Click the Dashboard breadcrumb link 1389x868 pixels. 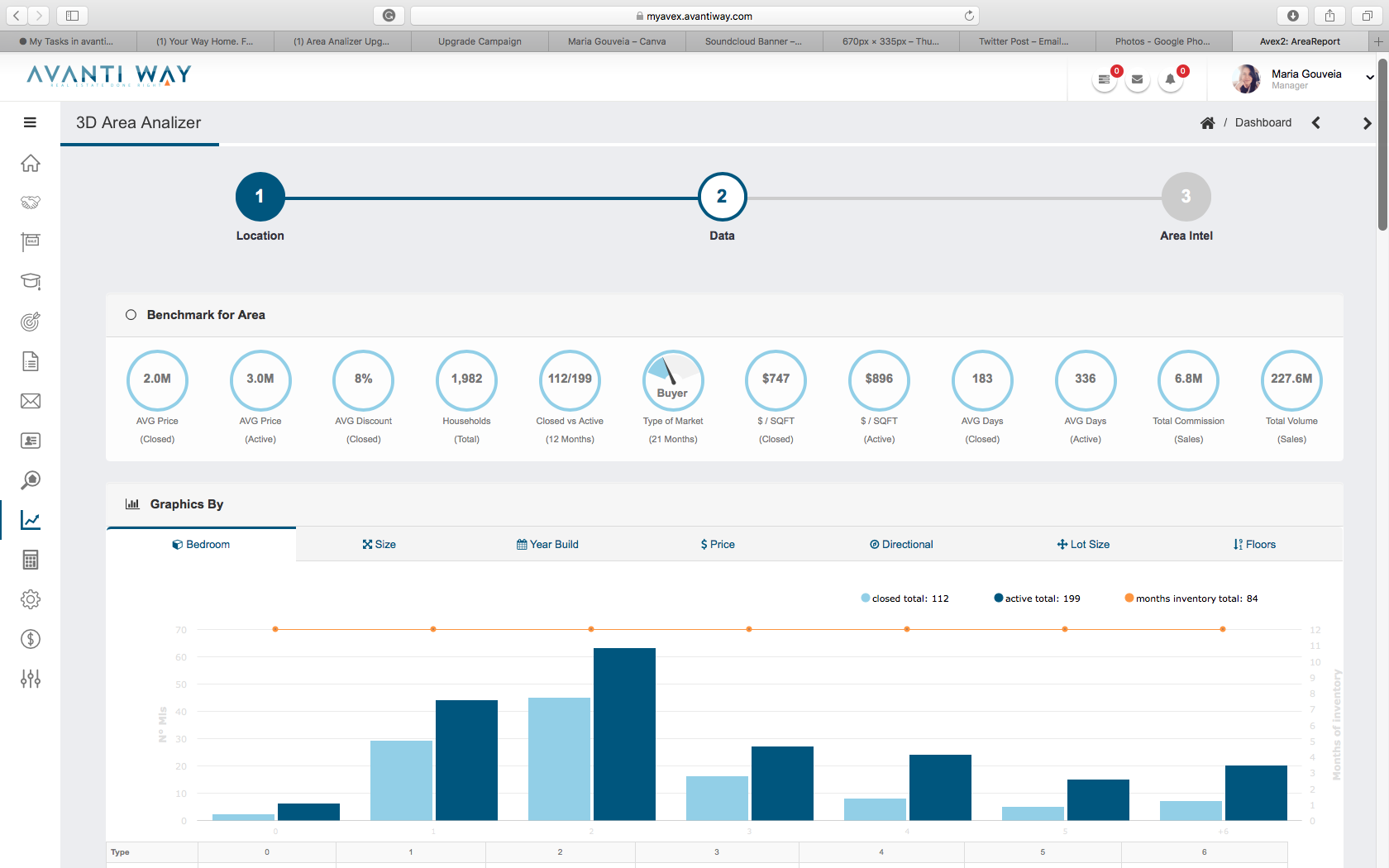point(1263,122)
